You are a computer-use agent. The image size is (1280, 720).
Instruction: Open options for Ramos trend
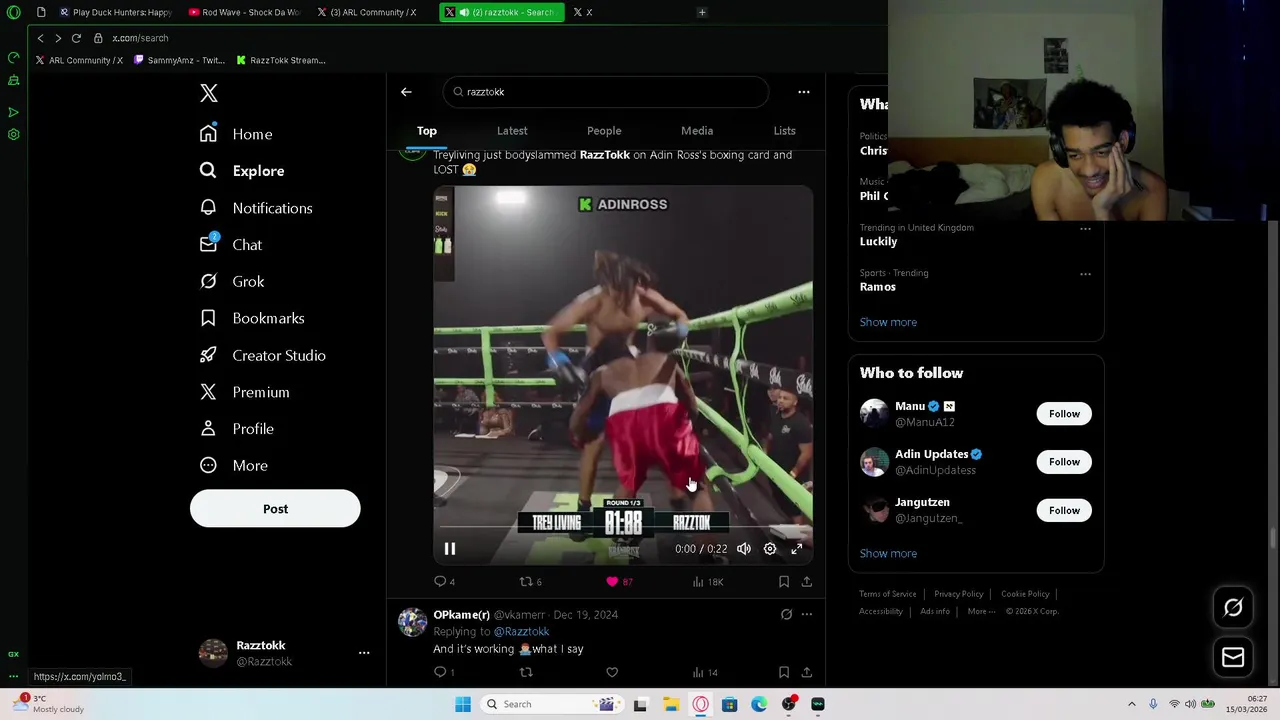coord(1085,274)
